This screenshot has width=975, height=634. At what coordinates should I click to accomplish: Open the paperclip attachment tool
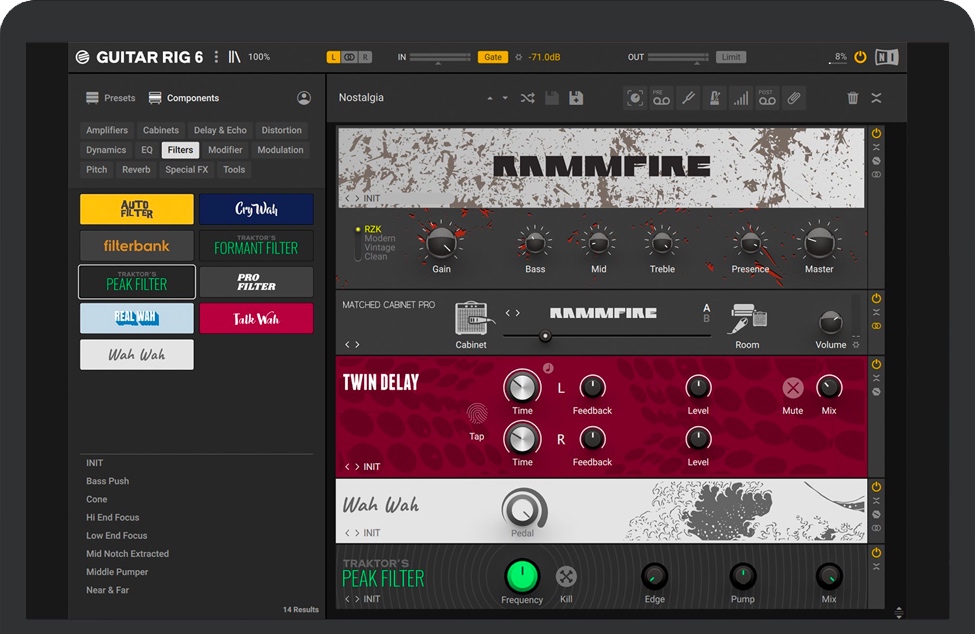point(793,98)
